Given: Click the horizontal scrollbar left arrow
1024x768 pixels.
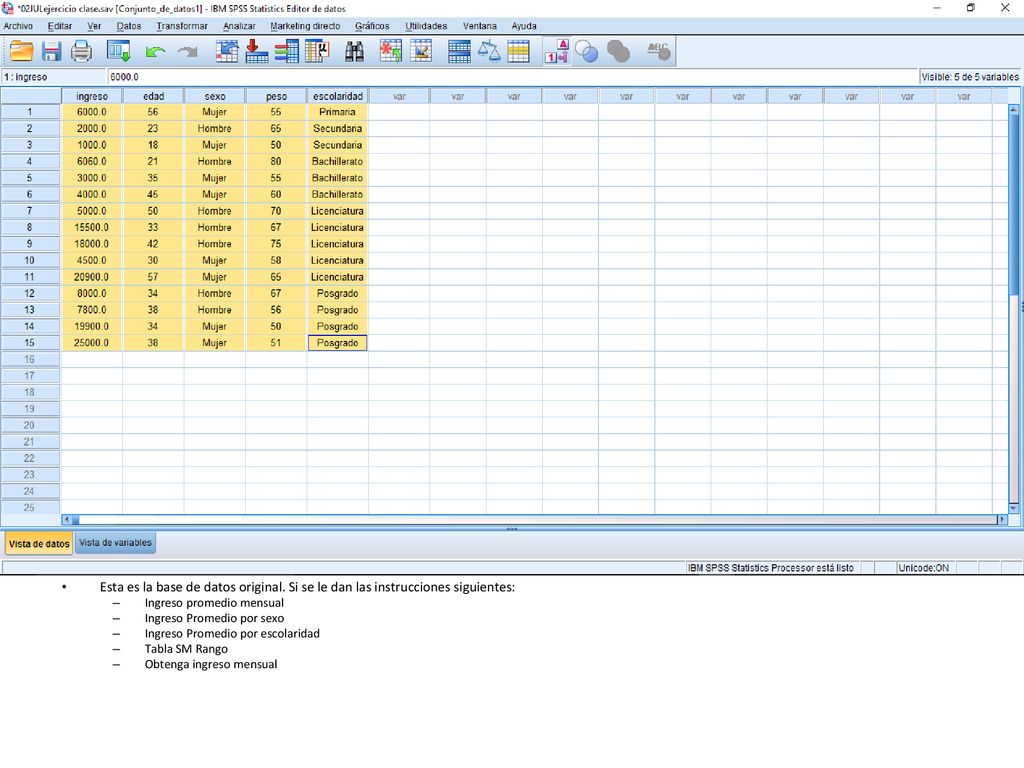Looking at the screenshot, I should click(67, 520).
